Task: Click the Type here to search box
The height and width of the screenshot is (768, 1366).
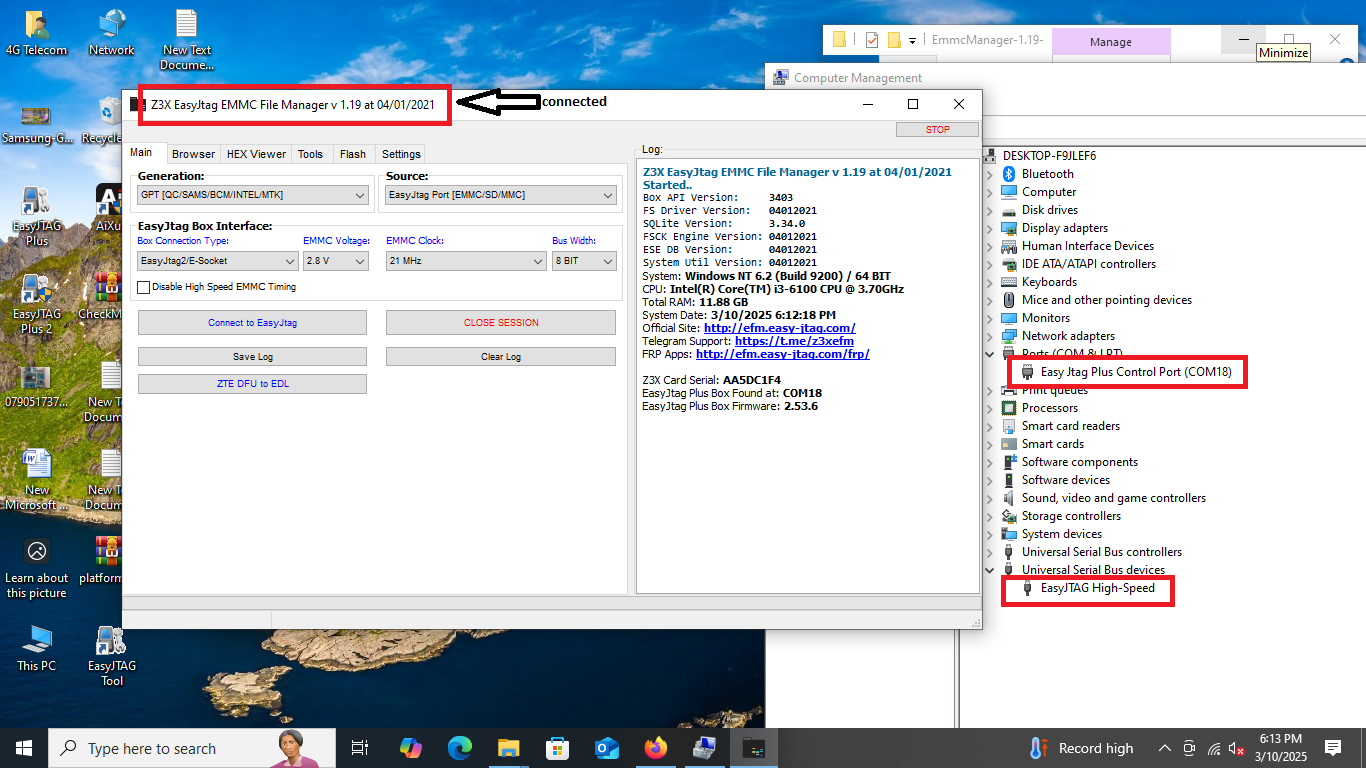Action: tap(192, 748)
